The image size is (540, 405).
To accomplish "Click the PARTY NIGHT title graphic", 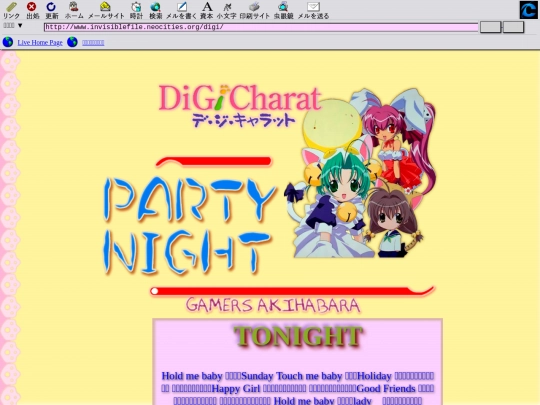I will [x=189, y=226].
